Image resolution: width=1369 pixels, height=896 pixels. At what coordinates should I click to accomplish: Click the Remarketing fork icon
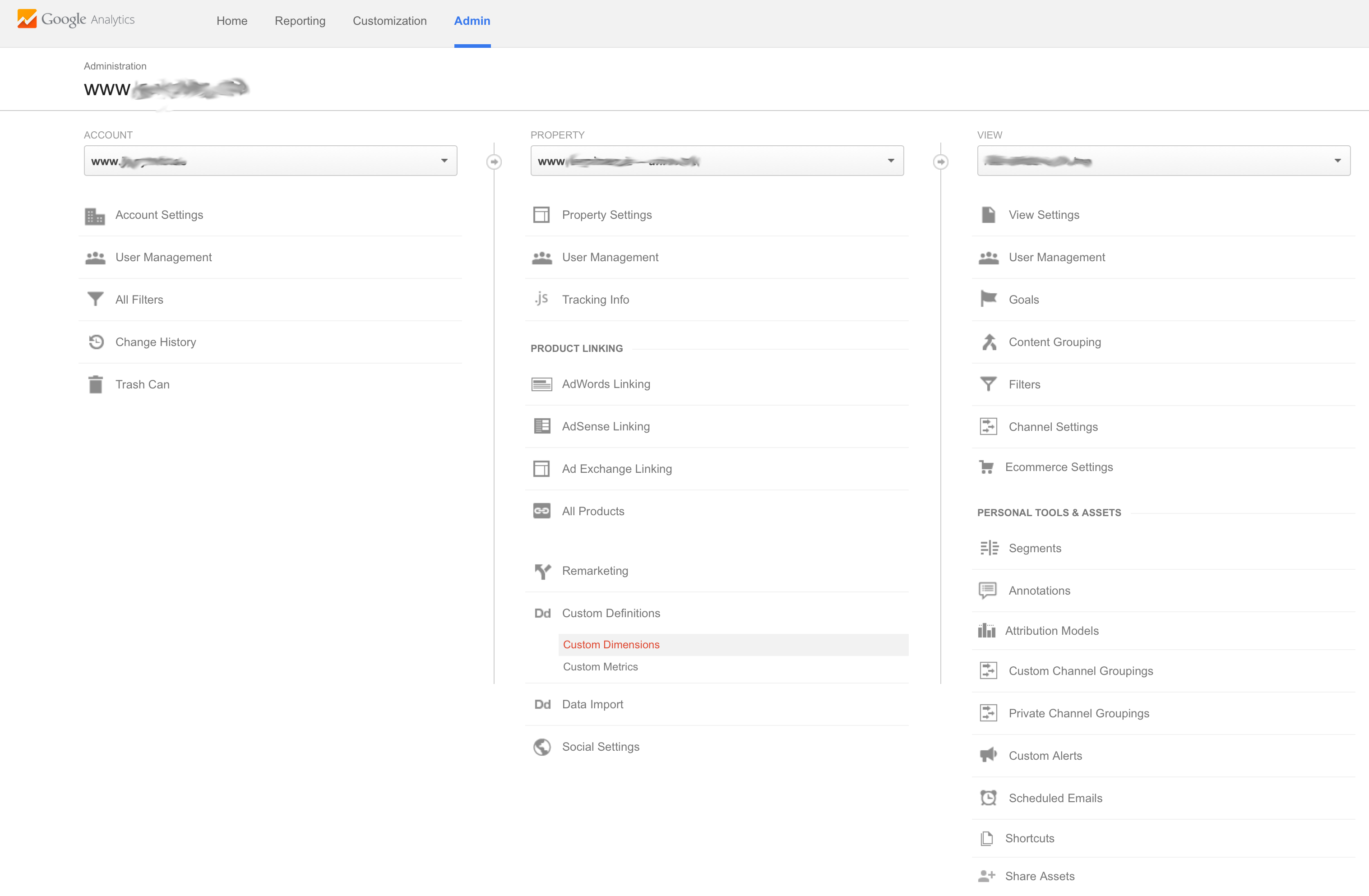542,571
